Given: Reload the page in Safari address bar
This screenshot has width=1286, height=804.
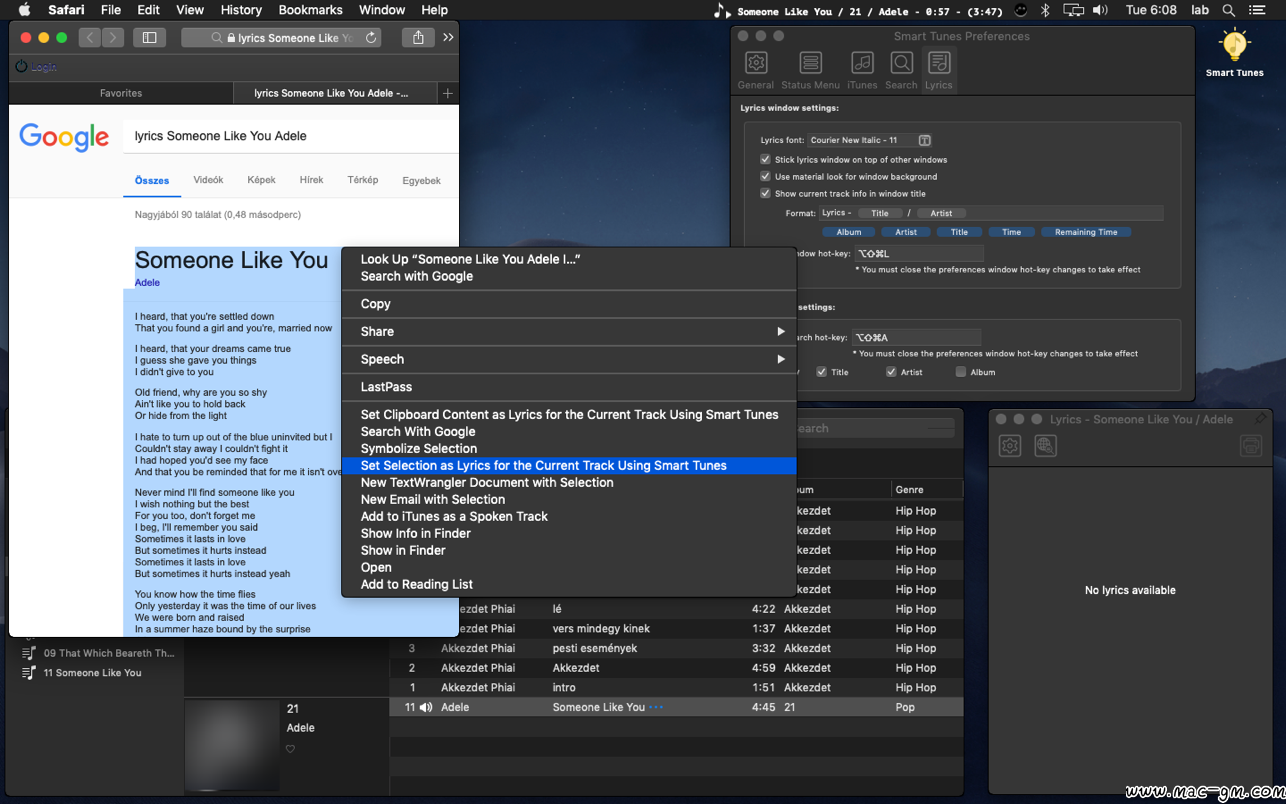Looking at the screenshot, I should (371, 38).
